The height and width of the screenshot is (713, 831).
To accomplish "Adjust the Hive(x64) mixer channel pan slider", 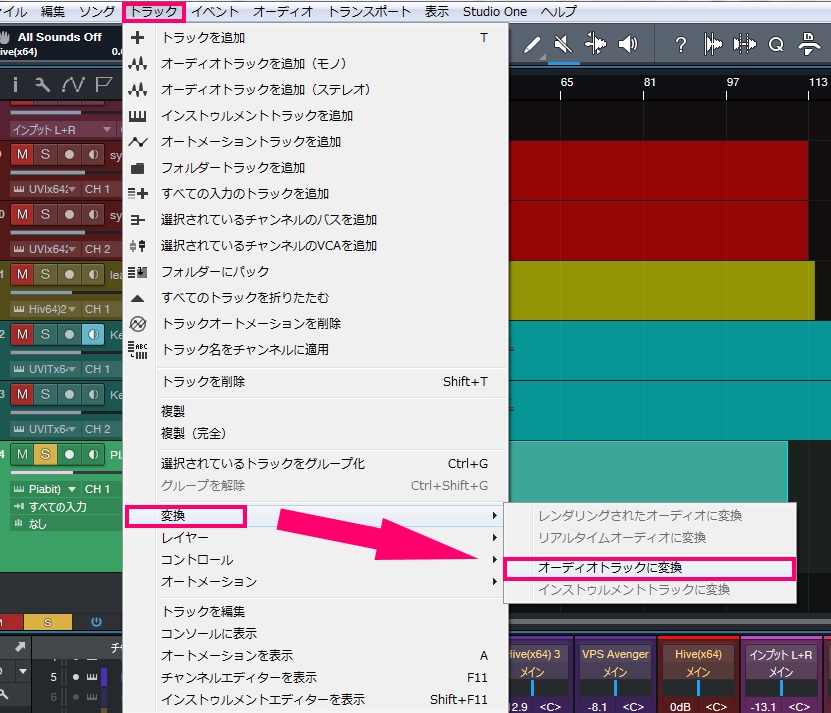I will tap(699, 689).
